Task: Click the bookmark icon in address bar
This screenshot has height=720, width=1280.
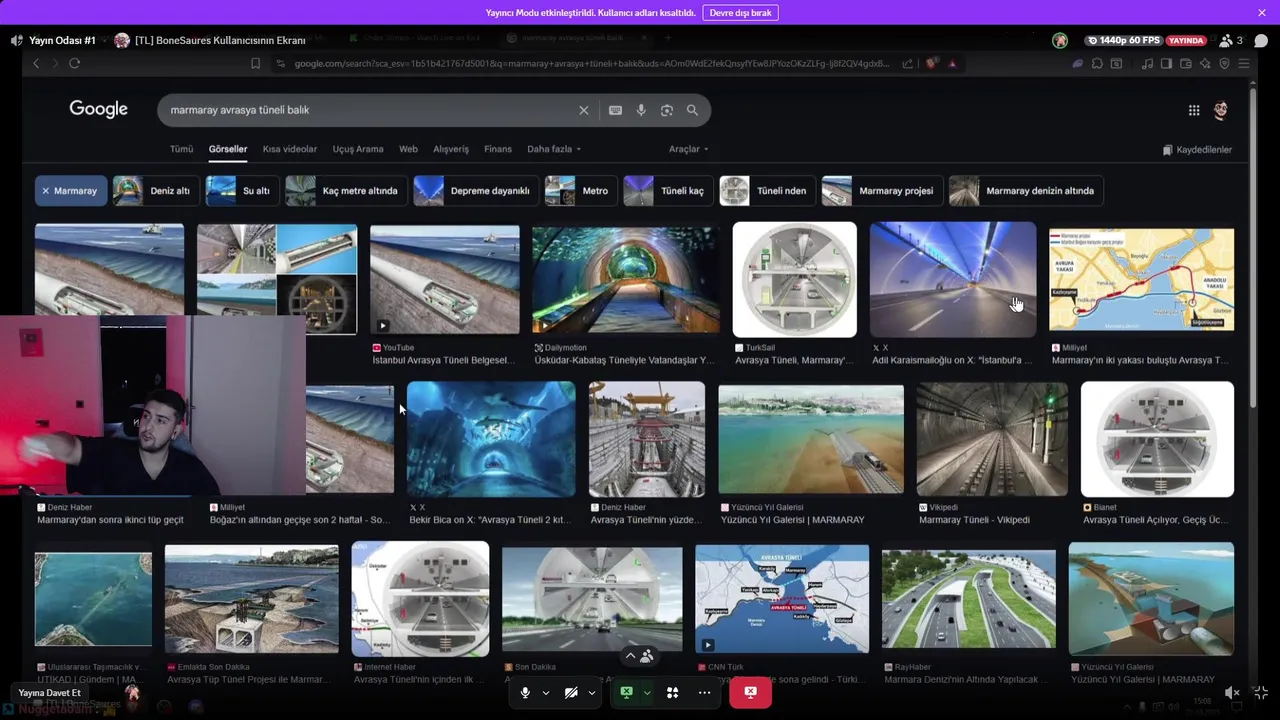Action: (255, 63)
